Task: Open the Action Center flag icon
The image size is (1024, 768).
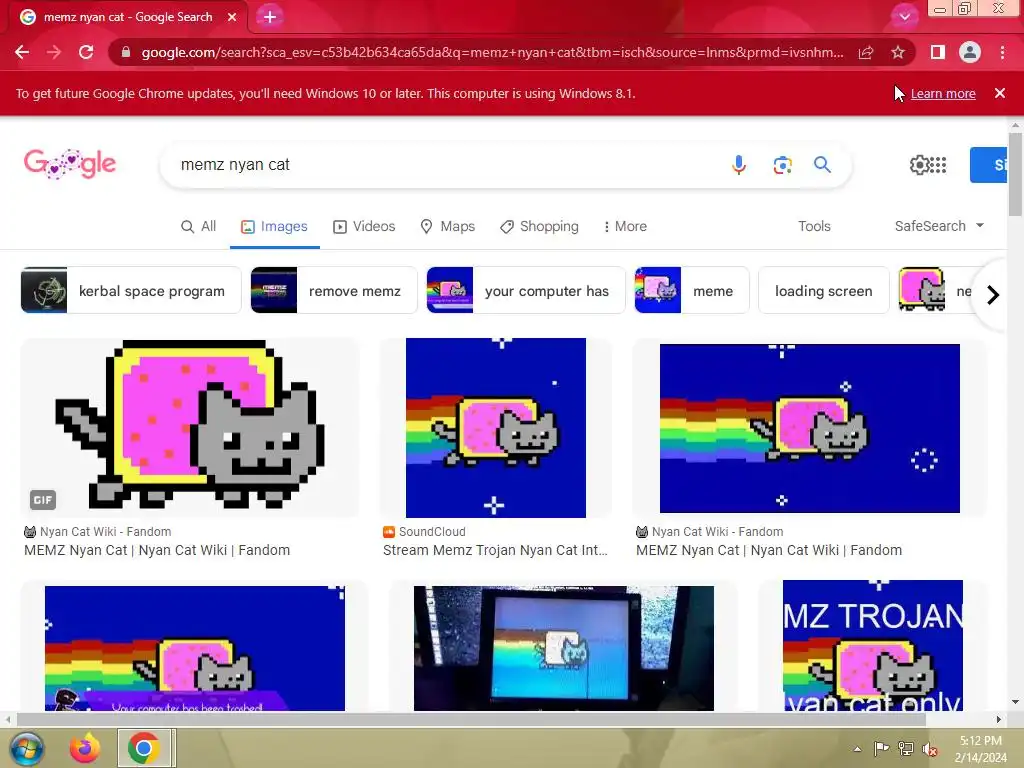Action: [881, 749]
